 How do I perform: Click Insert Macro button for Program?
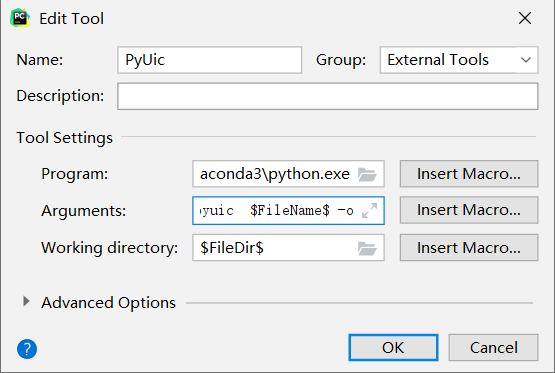pyautogui.click(x=469, y=174)
